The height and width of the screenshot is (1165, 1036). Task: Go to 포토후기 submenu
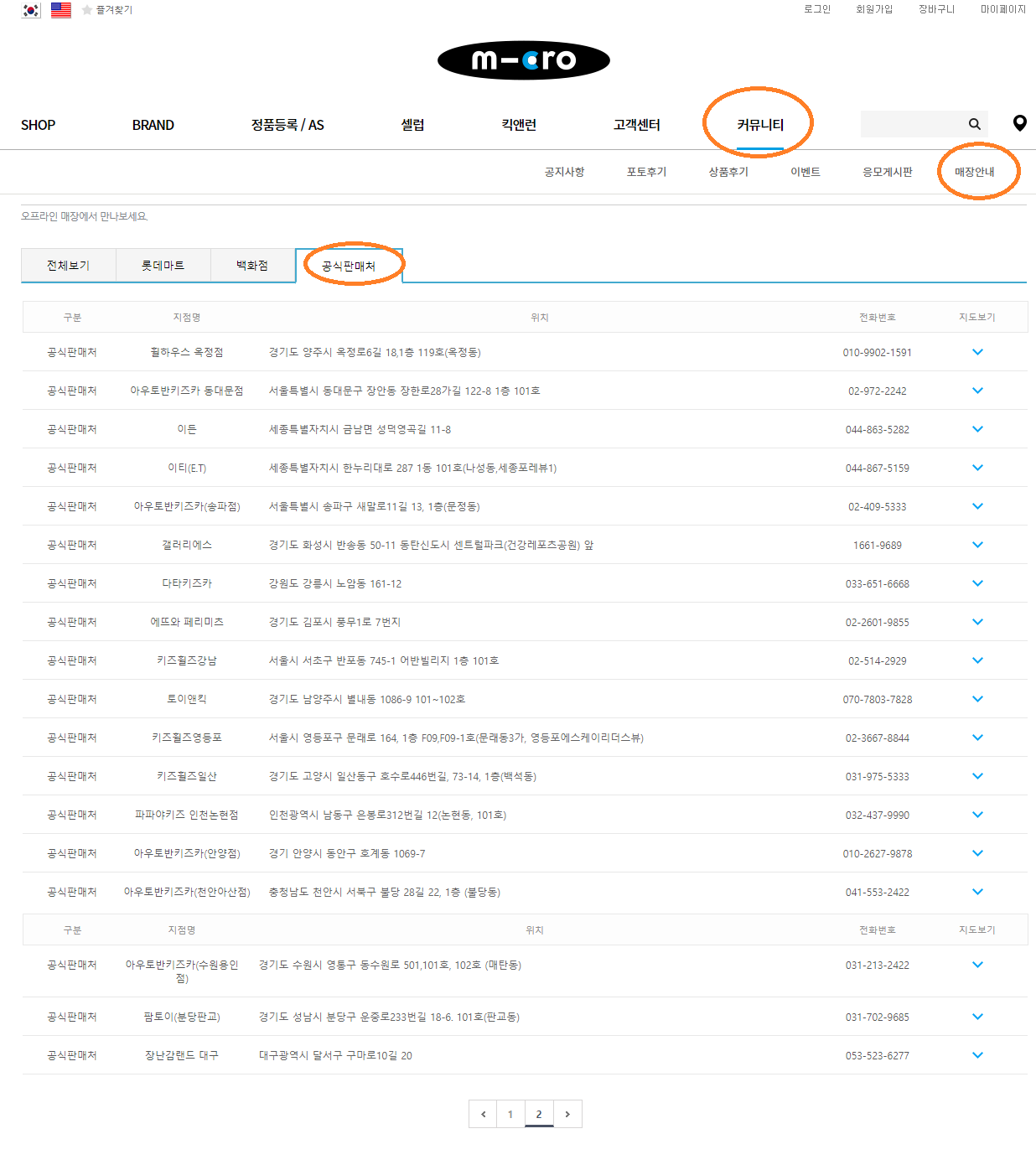click(x=646, y=172)
